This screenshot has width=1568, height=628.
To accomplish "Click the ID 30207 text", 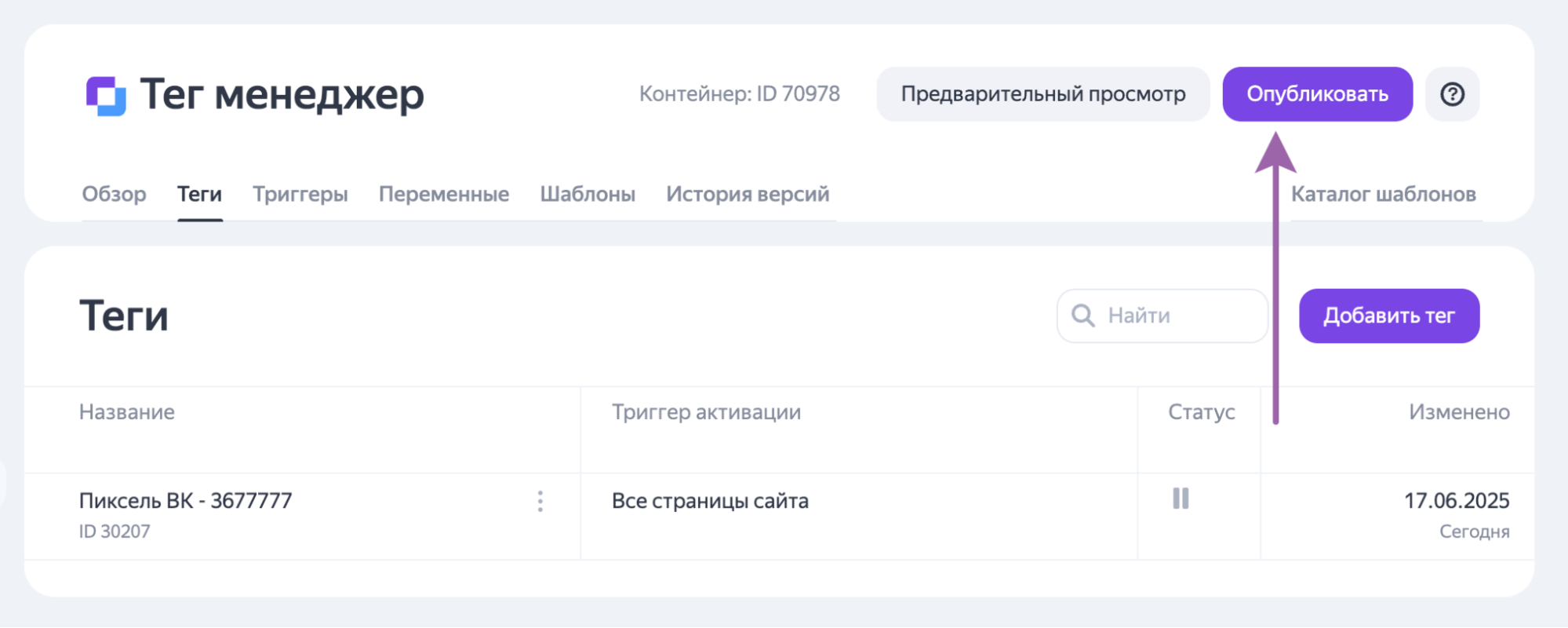I will pos(115,531).
